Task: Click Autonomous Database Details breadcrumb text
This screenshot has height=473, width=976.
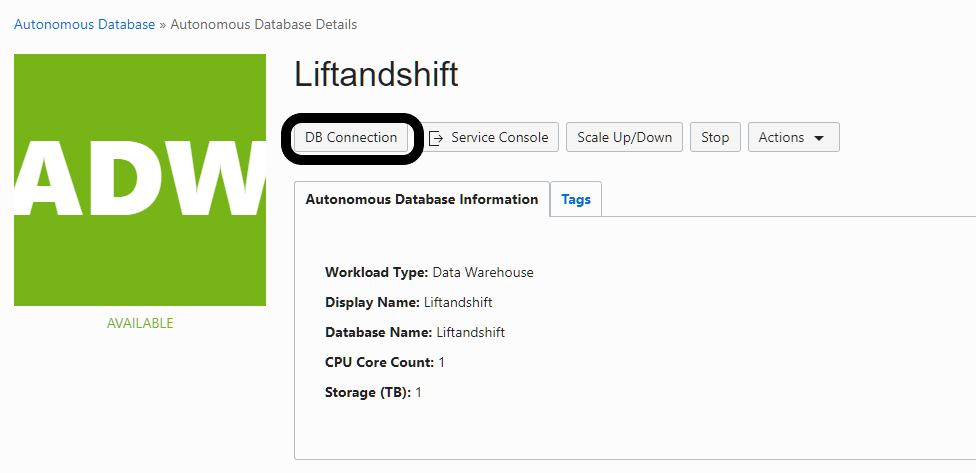Action: coord(264,24)
